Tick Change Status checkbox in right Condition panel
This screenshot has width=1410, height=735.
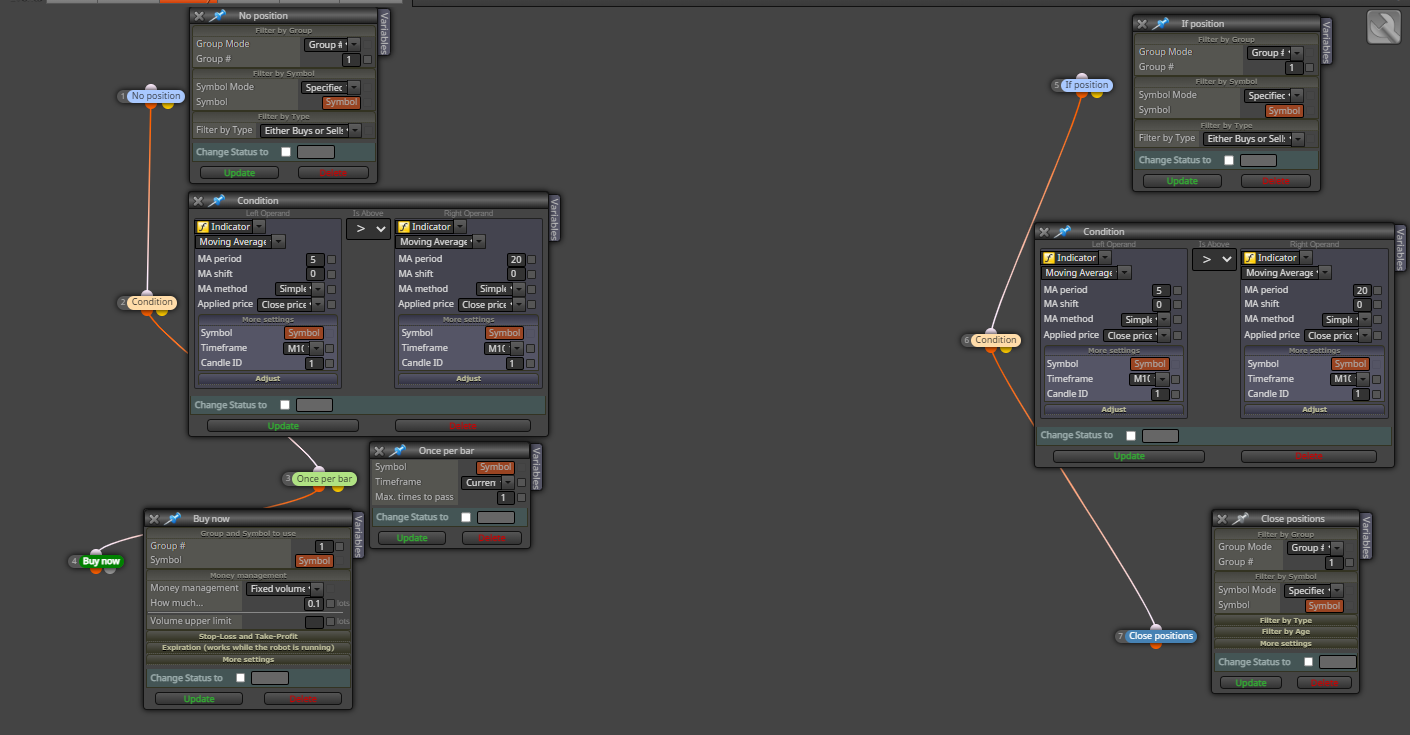click(1131, 436)
